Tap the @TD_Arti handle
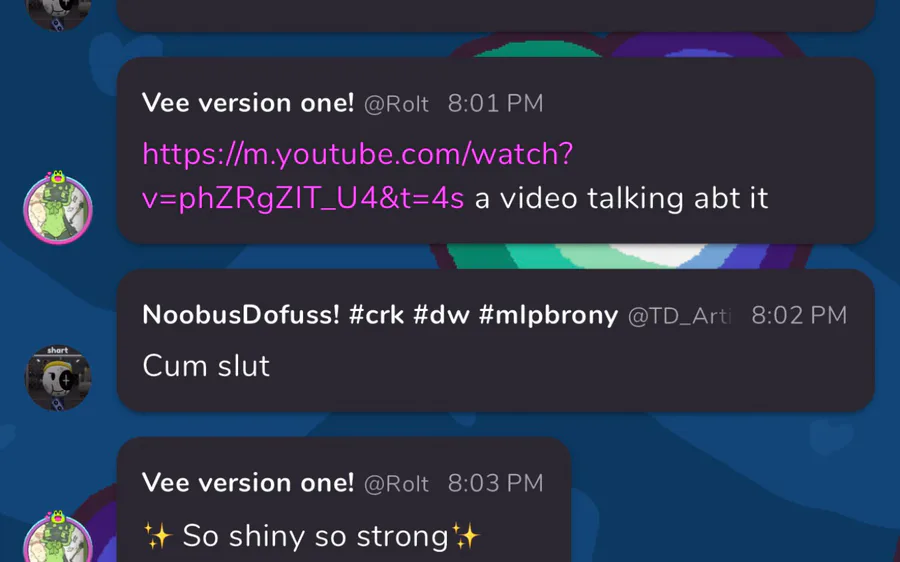Image resolution: width=900 pixels, height=562 pixels. tap(680, 316)
